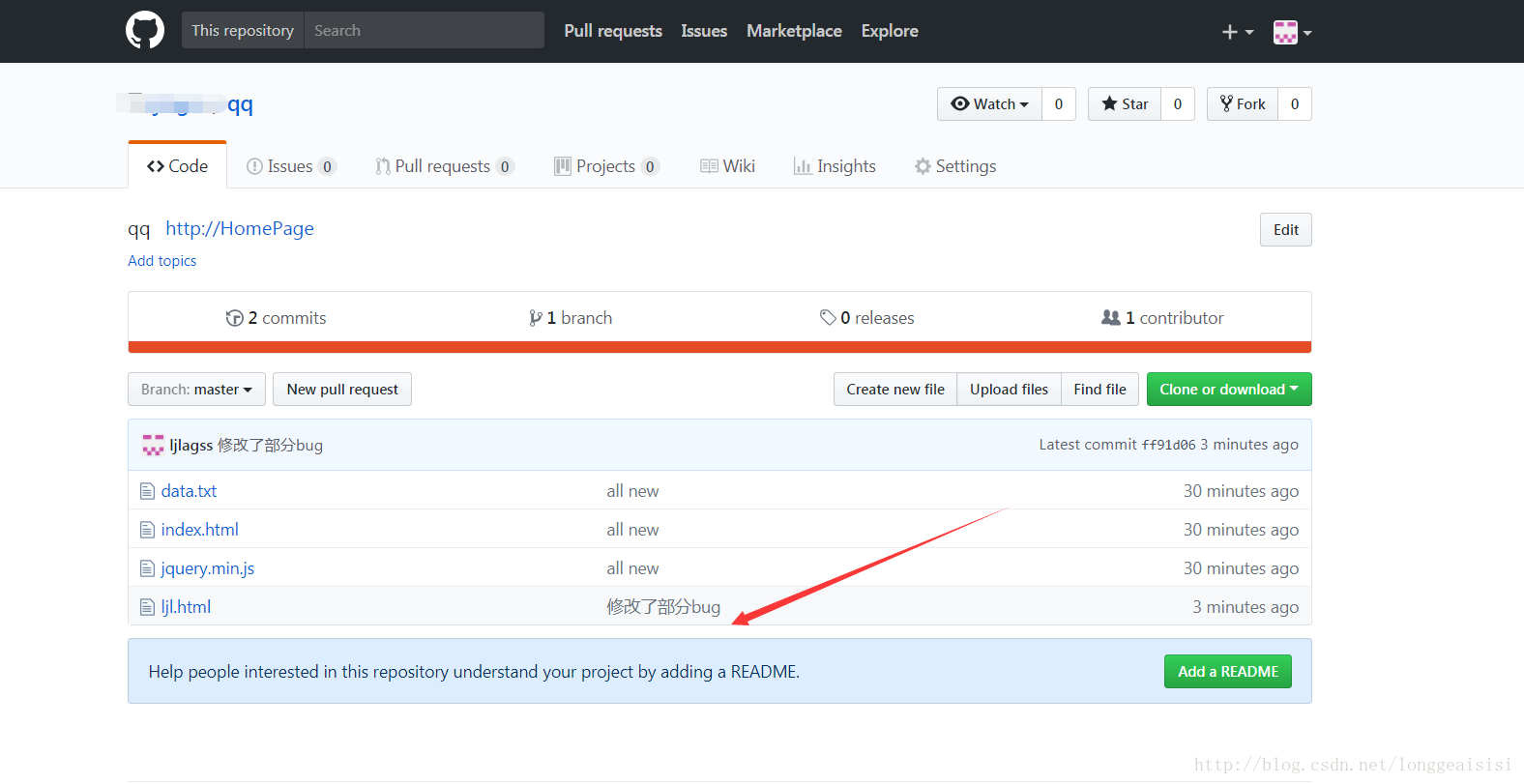Click the data.txt file icon

pos(148,491)
